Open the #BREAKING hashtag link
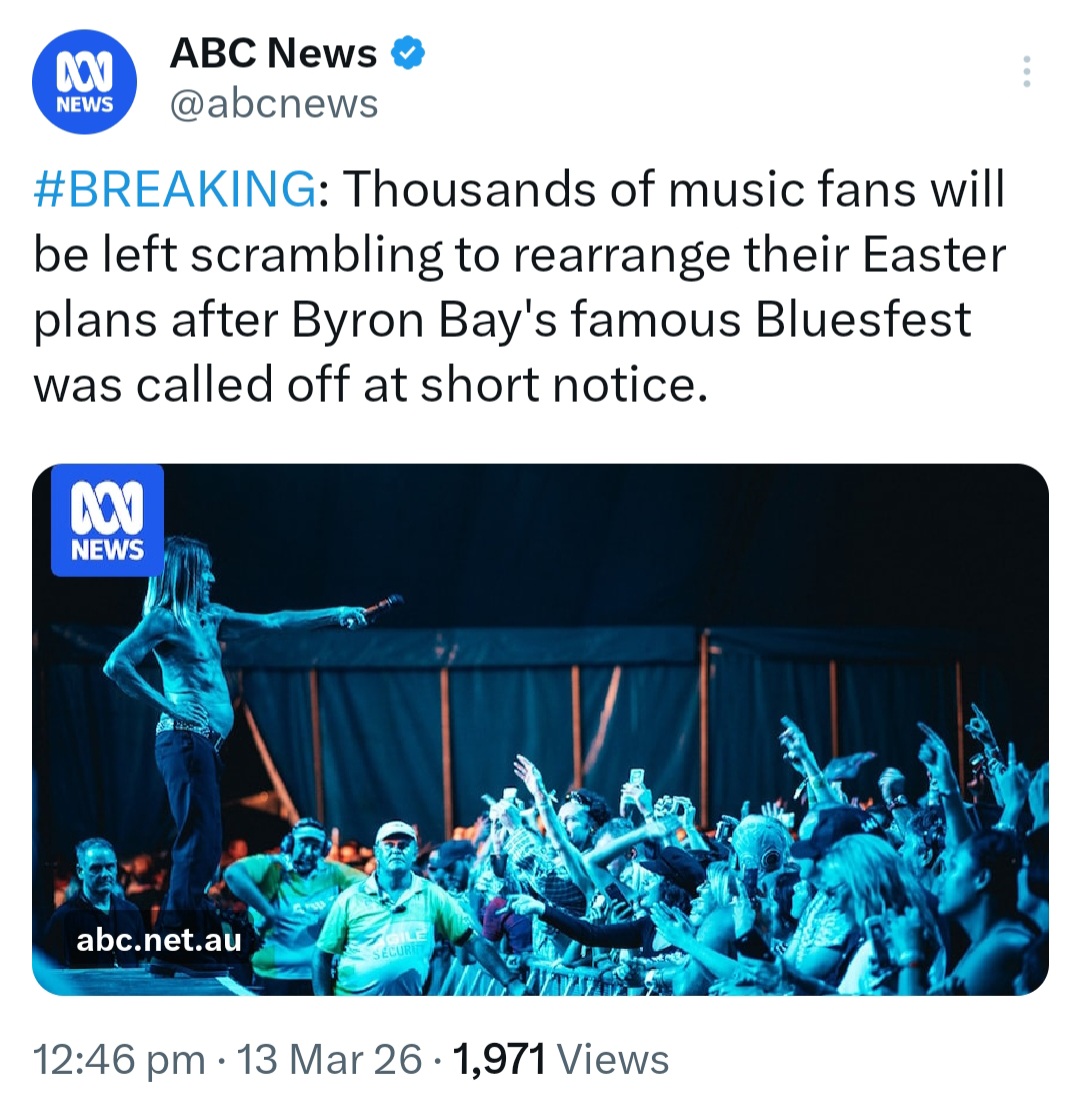 click(174, 190)
